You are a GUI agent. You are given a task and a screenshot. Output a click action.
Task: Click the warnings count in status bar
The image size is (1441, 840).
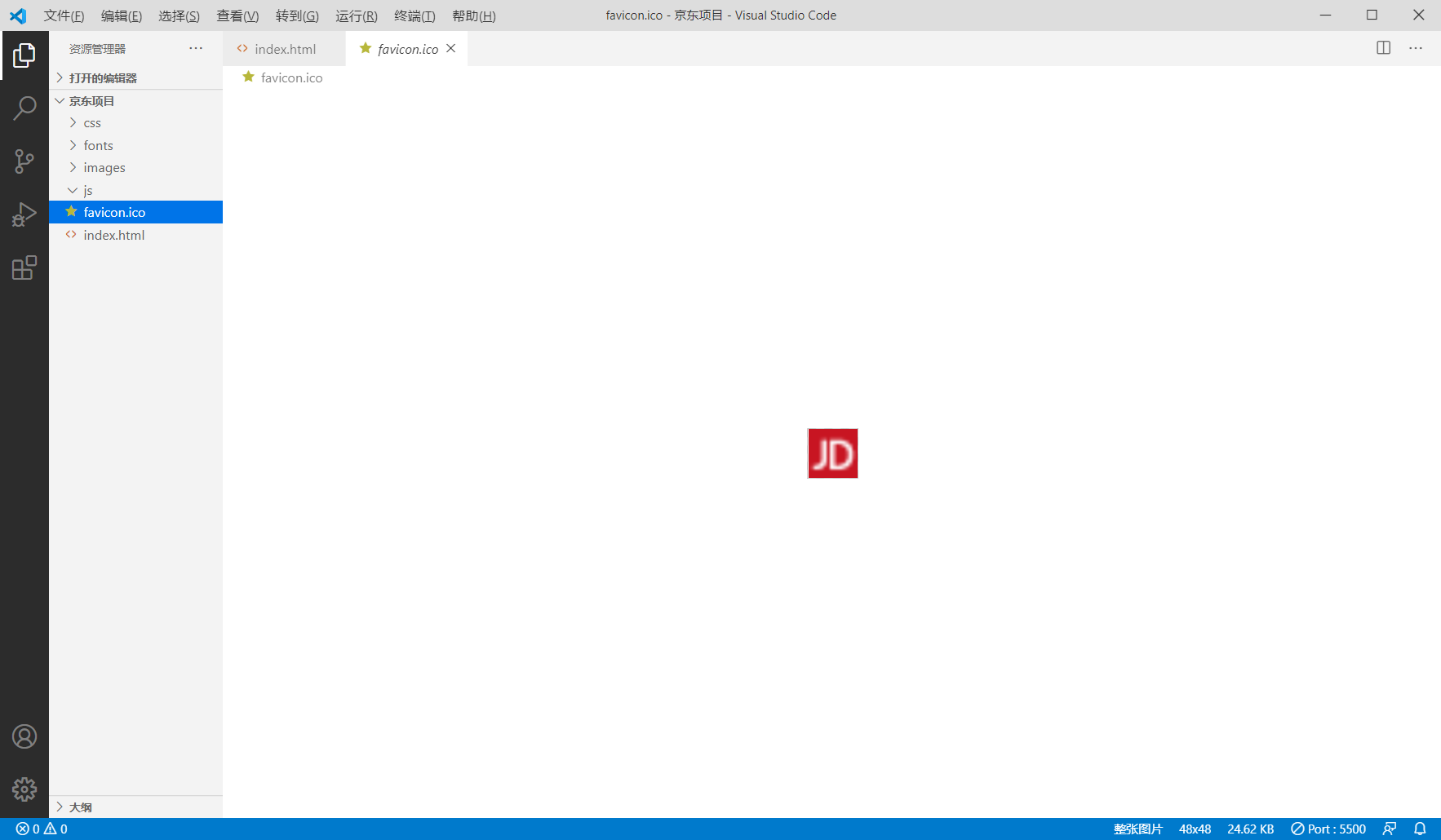pos(55,829)
